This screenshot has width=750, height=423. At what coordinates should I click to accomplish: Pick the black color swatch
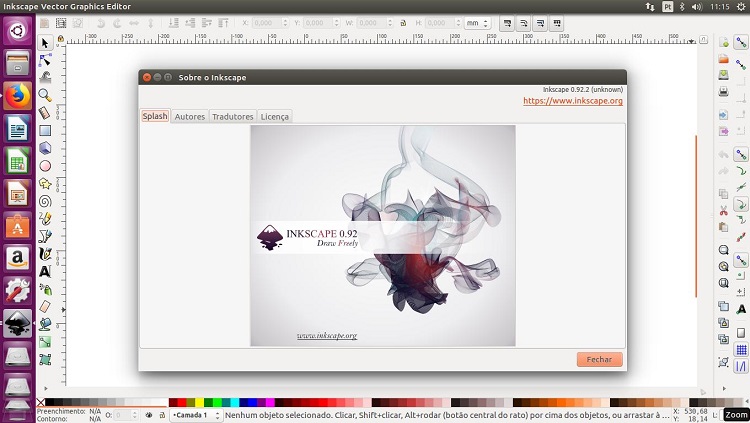click(50, 402)
